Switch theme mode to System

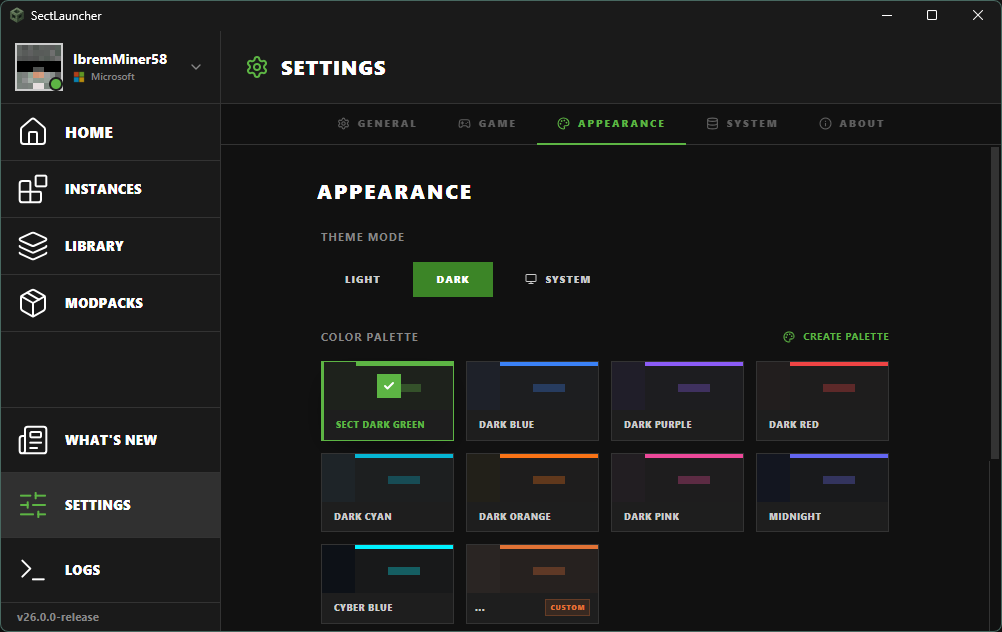pyautogui.click(x=558, y=280)
